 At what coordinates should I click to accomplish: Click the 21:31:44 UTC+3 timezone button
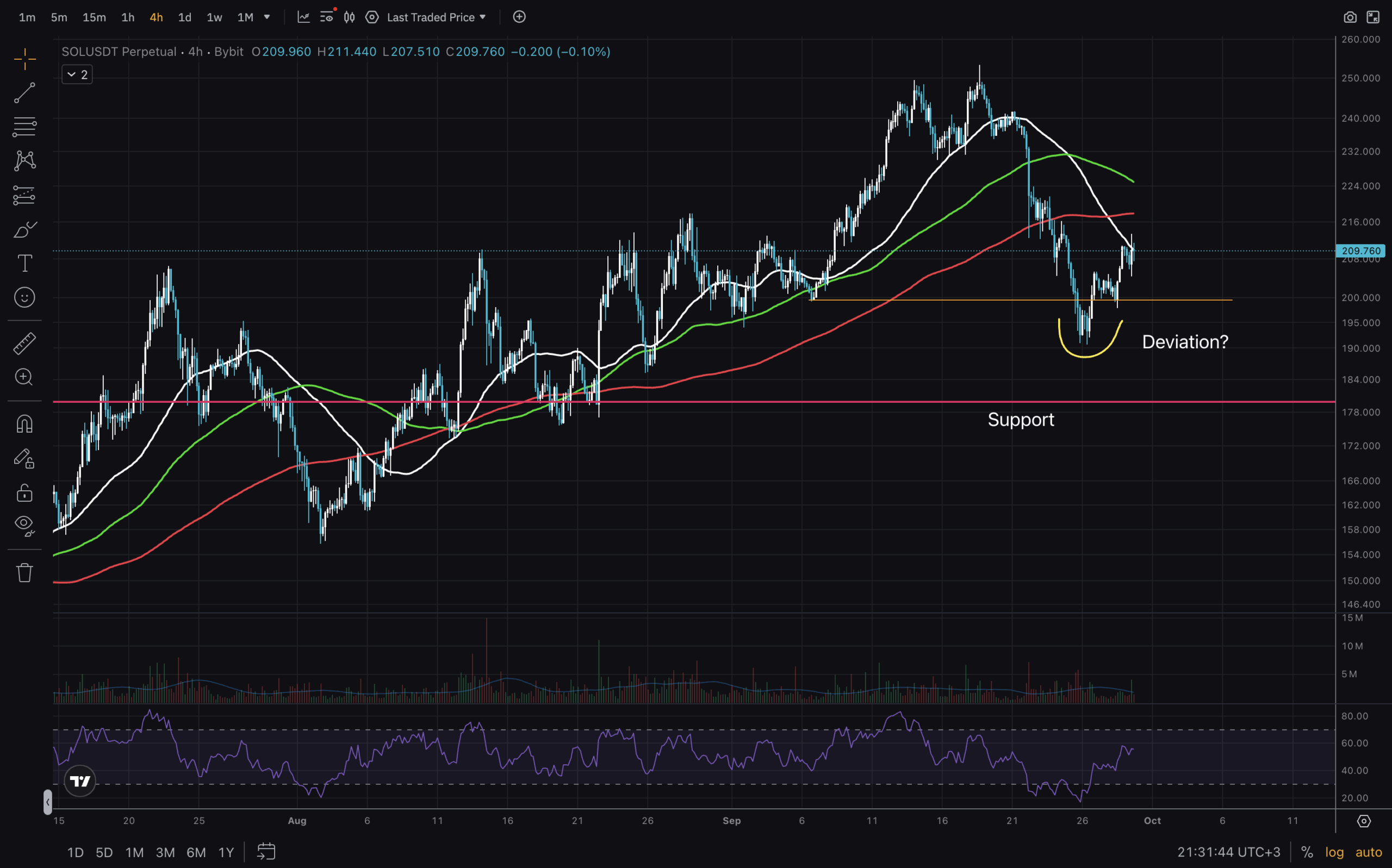tap(1228, 852)
